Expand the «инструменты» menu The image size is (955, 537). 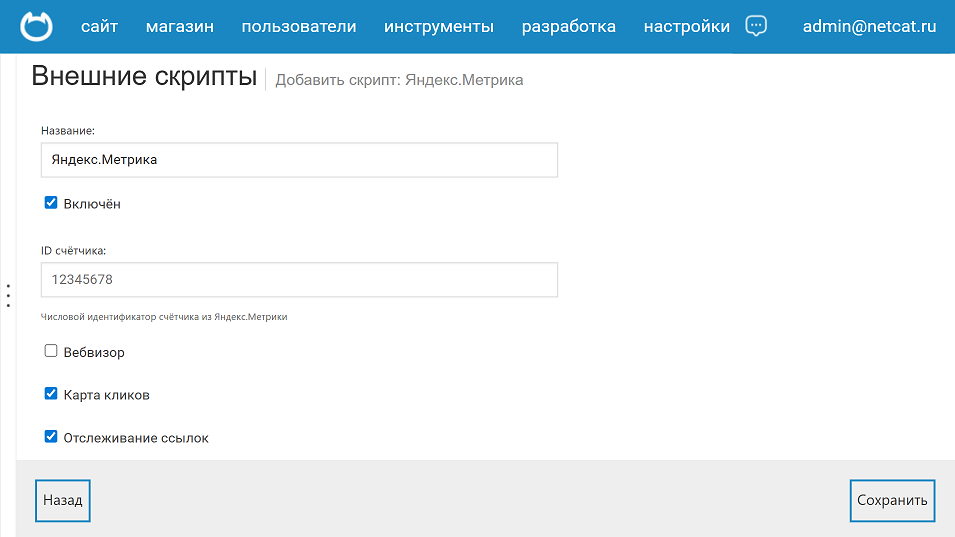pyautogui.click(x=439, y=27)
